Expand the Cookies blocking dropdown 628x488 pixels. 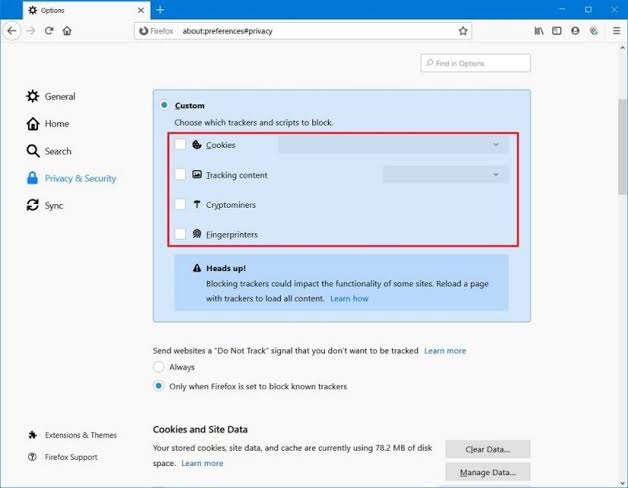pyautogui.click(x=393, y=145)
